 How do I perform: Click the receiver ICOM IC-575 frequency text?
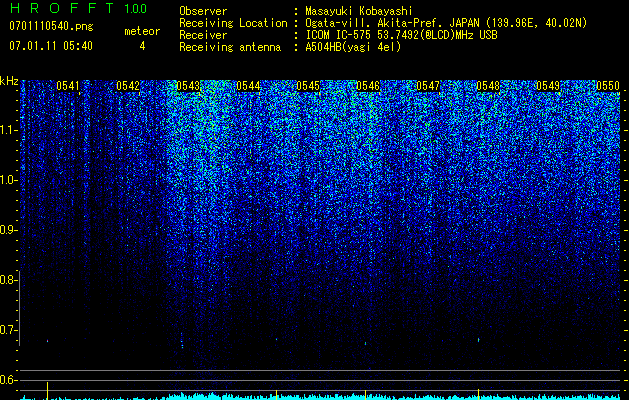(x=401, y=35)
